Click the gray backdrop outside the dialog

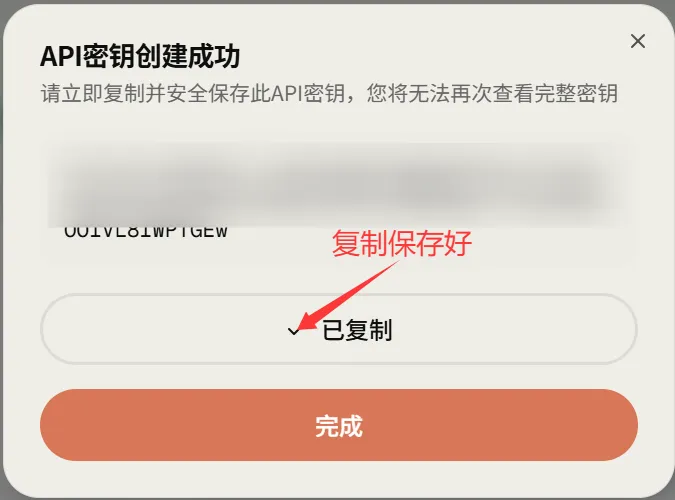(338, 2)
